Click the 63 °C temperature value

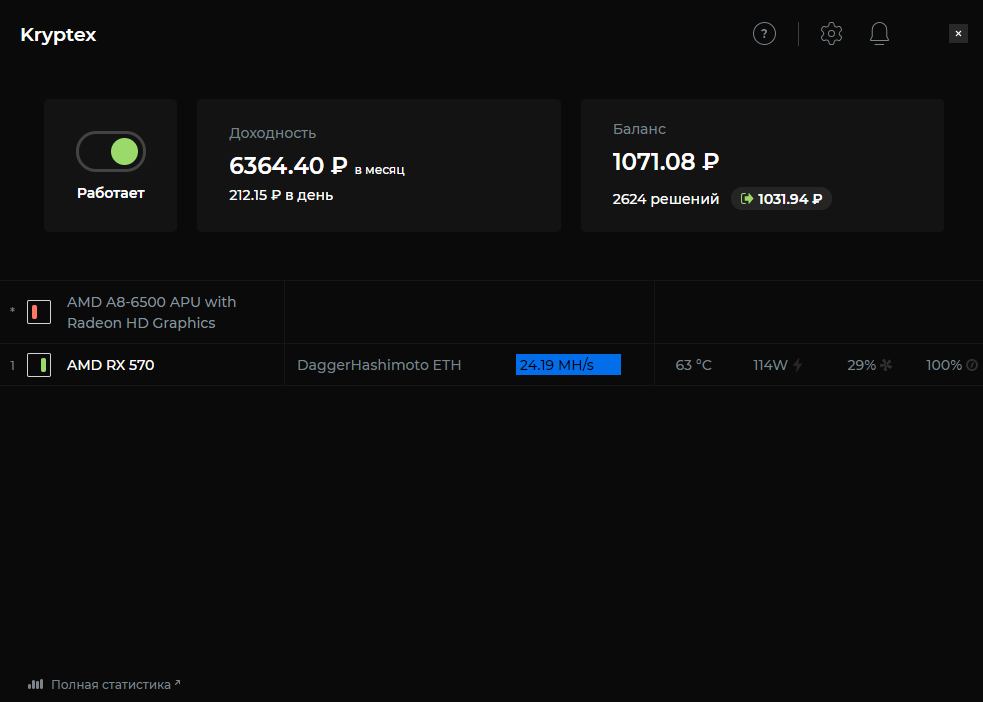click(x=693, y=365)
